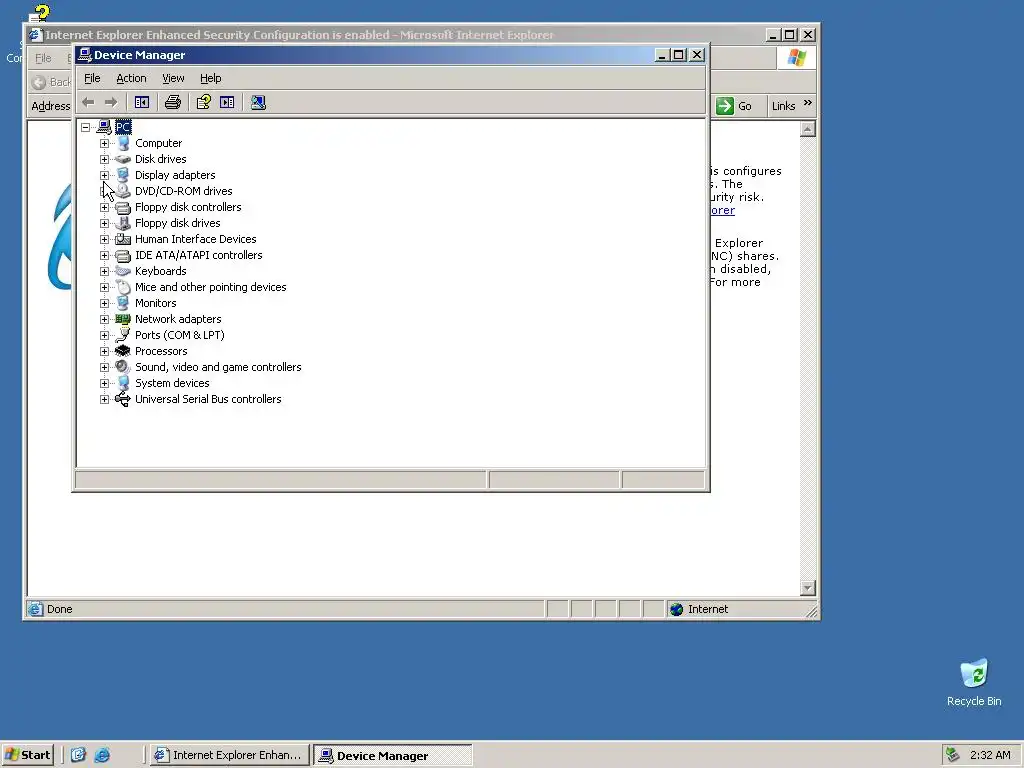The height and width of the screenshot is (768, 1024).
Task: Select the PC root item
Action: point(123,127)
